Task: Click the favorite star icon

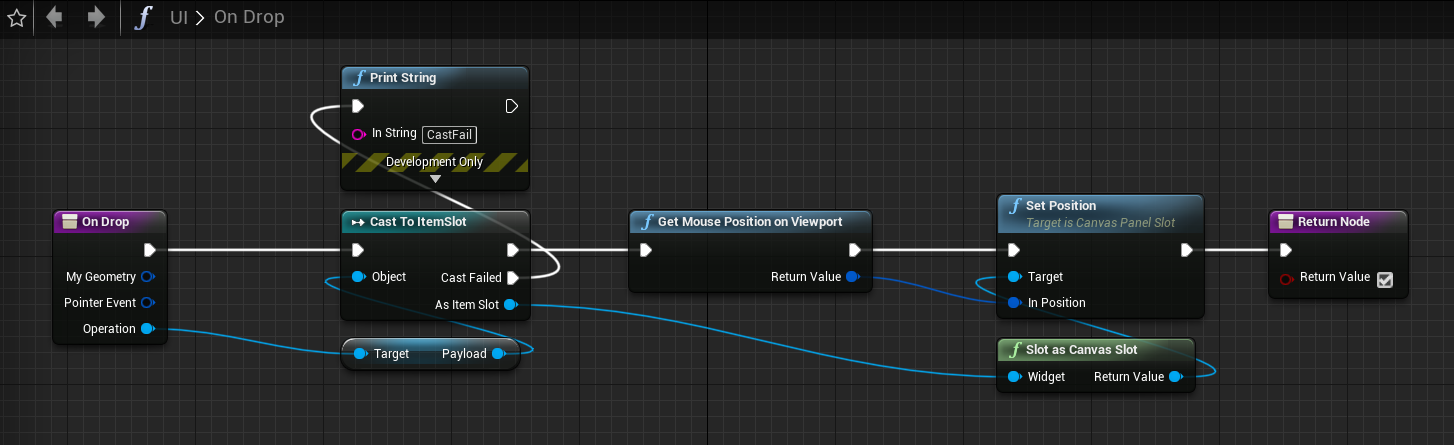Action: pos(16,18)
